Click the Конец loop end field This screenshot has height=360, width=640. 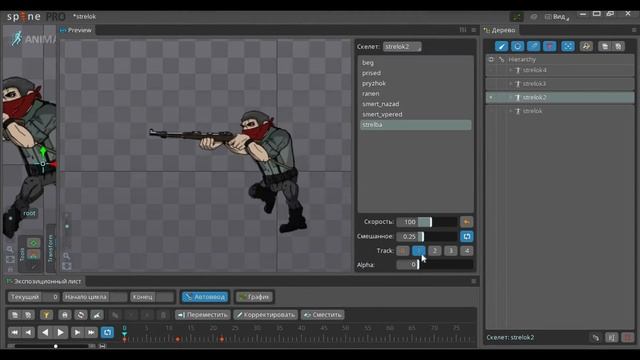tap(152, 297)
